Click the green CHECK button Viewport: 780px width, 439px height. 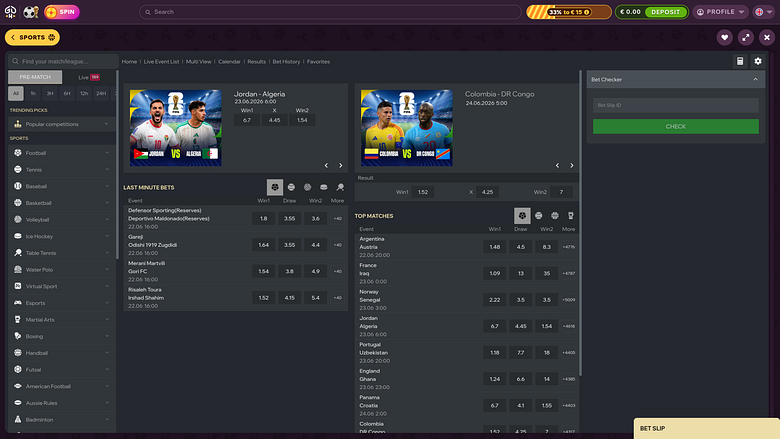click(x=676, y=126)
